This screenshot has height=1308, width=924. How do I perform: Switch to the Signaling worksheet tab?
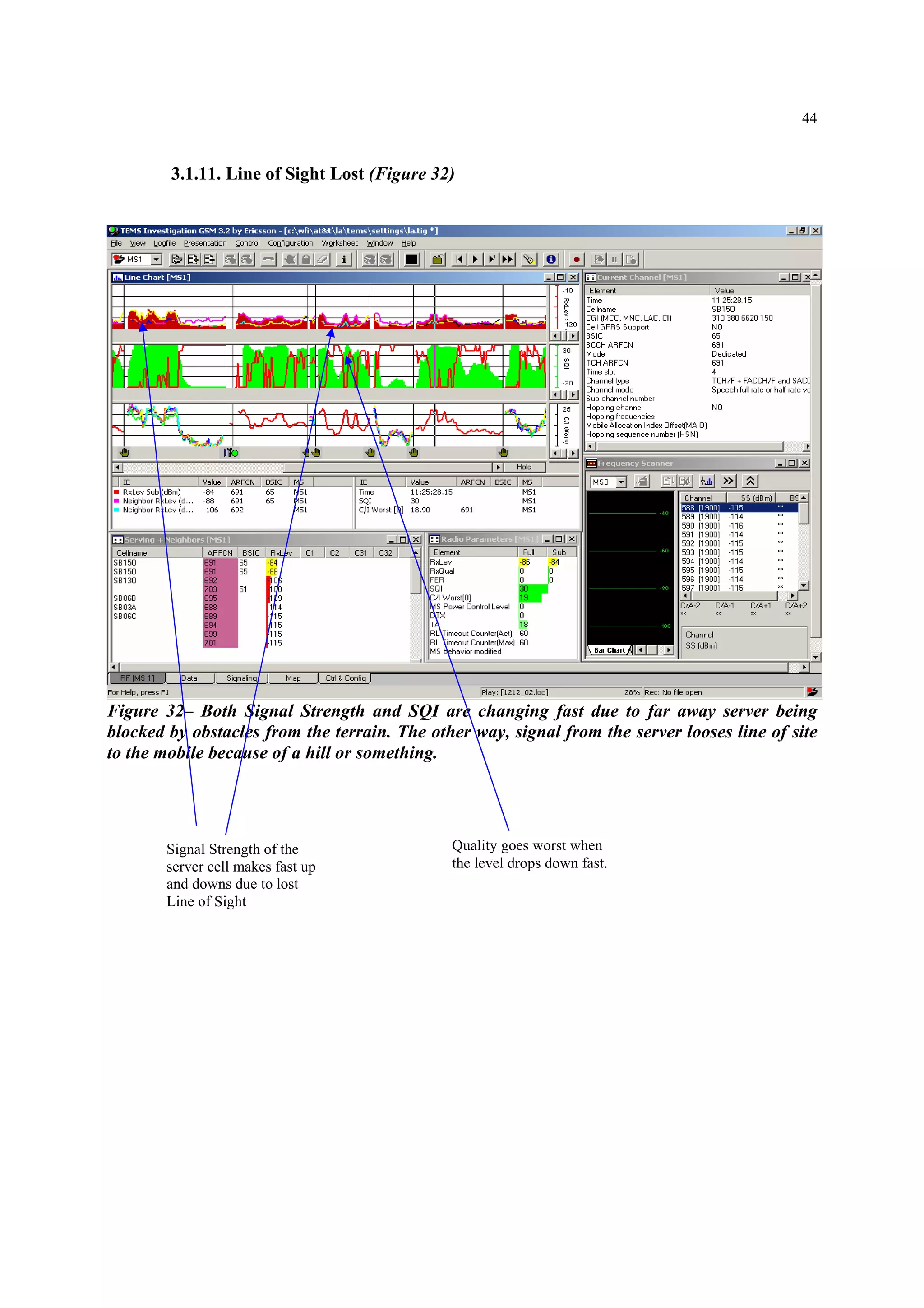[241, 678]
